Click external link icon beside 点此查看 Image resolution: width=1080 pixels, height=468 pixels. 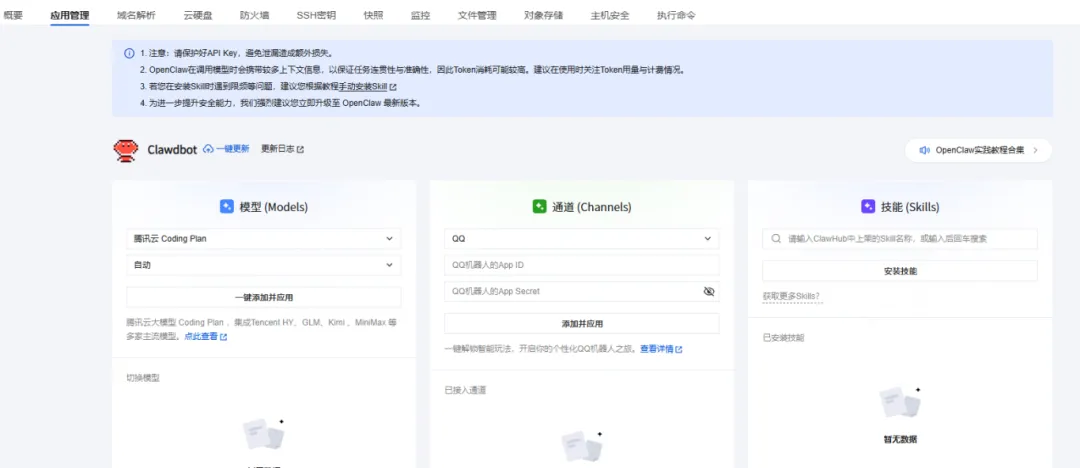(x=223, y=337)
